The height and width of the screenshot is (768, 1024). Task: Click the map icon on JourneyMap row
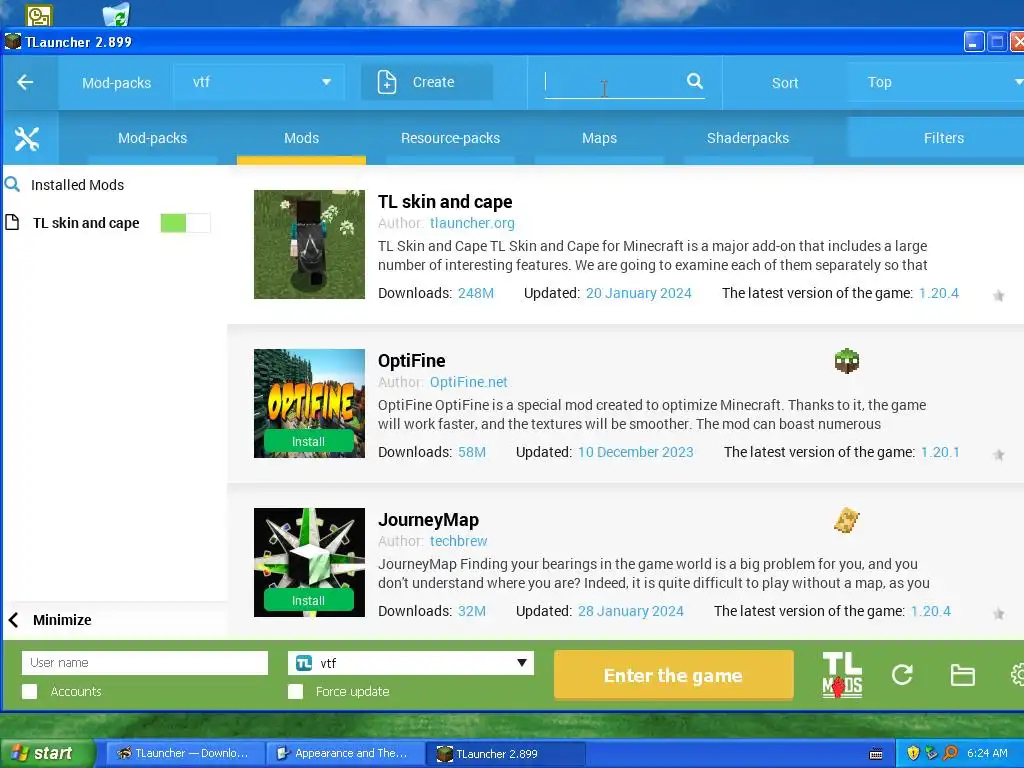tap(847, 520)
